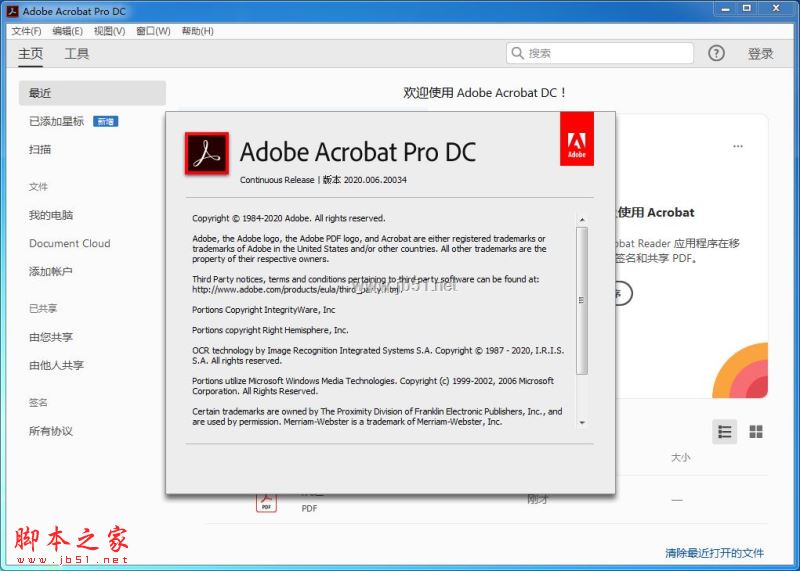Click 清除最近打开的文件 link
This screenshot has width=800, height=571.
point(714,553)
